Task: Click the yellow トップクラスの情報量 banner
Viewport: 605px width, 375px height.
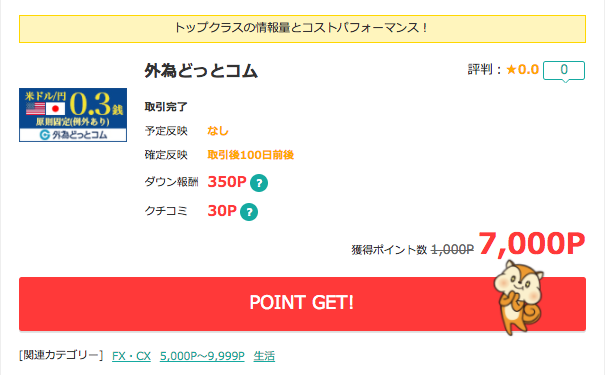Action: click(302, 29)
